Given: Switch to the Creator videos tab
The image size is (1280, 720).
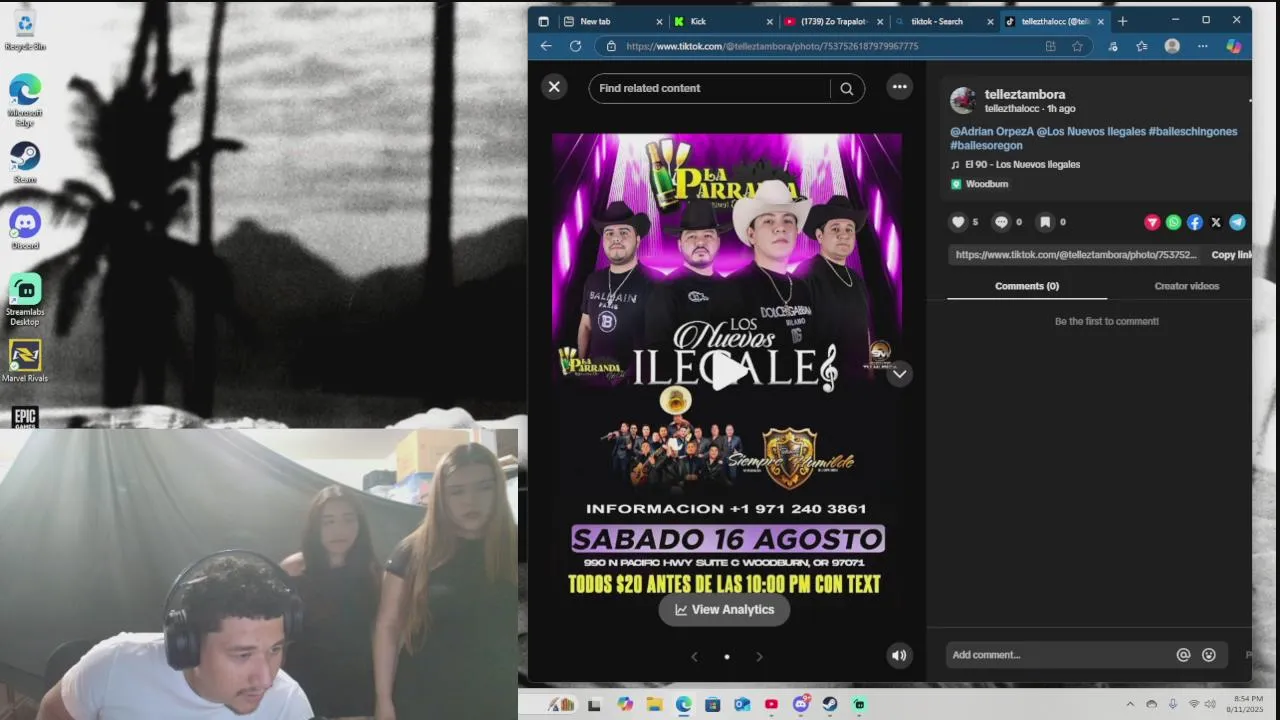Looking at the screenshot, I should 1187,286.
